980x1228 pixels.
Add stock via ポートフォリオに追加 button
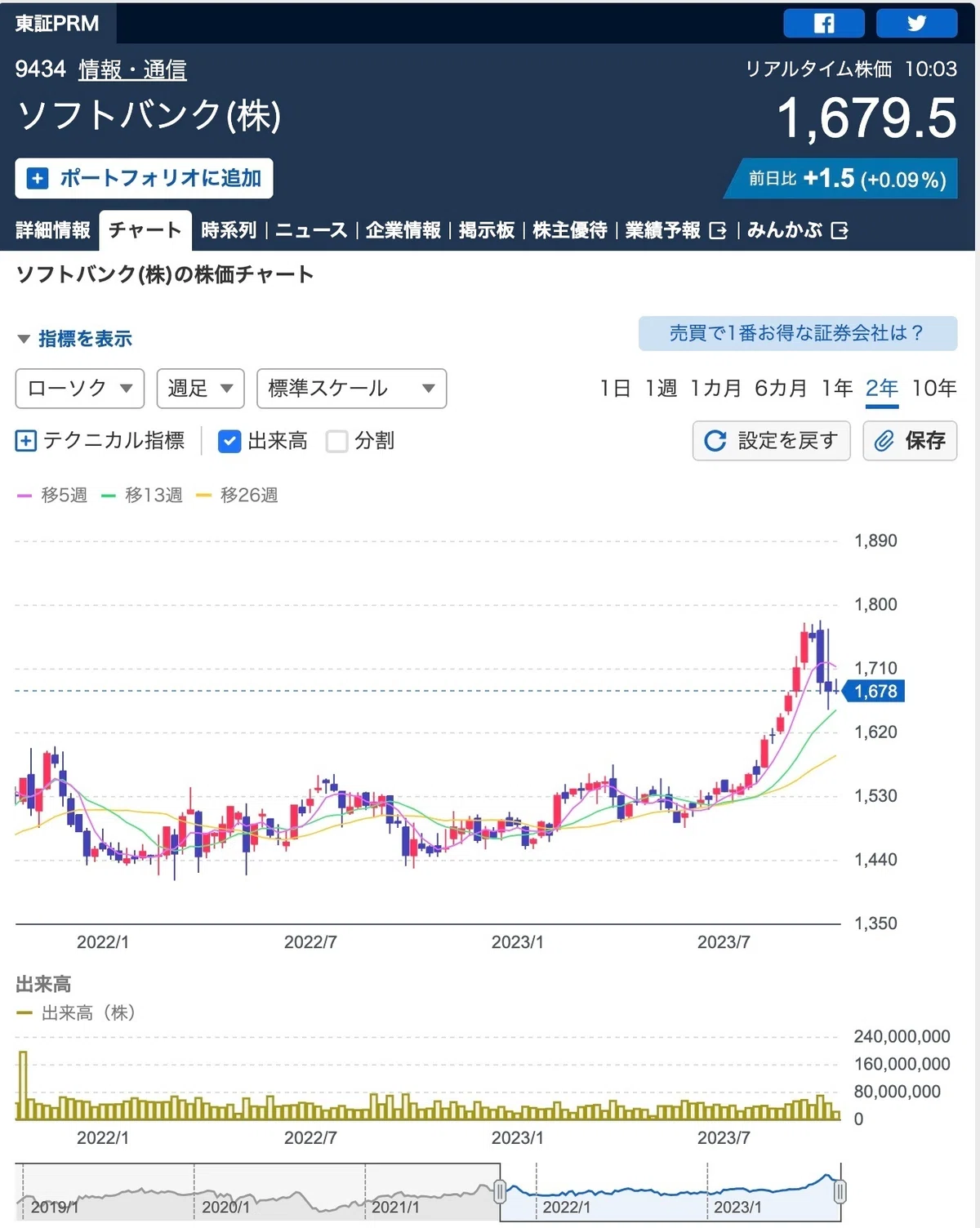(144, 178)
